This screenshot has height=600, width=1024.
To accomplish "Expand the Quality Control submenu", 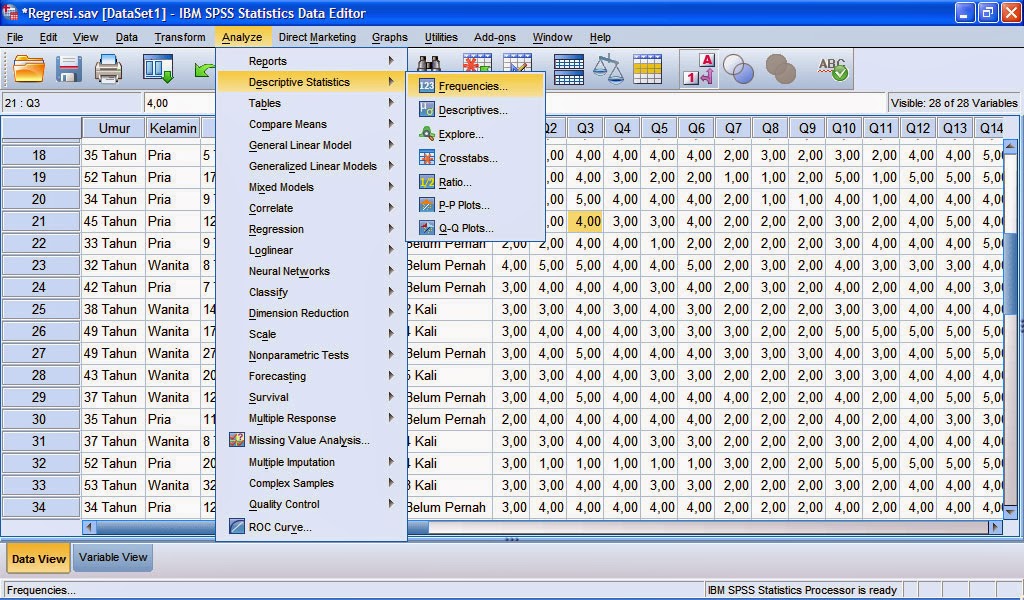I will click(312, 504).
